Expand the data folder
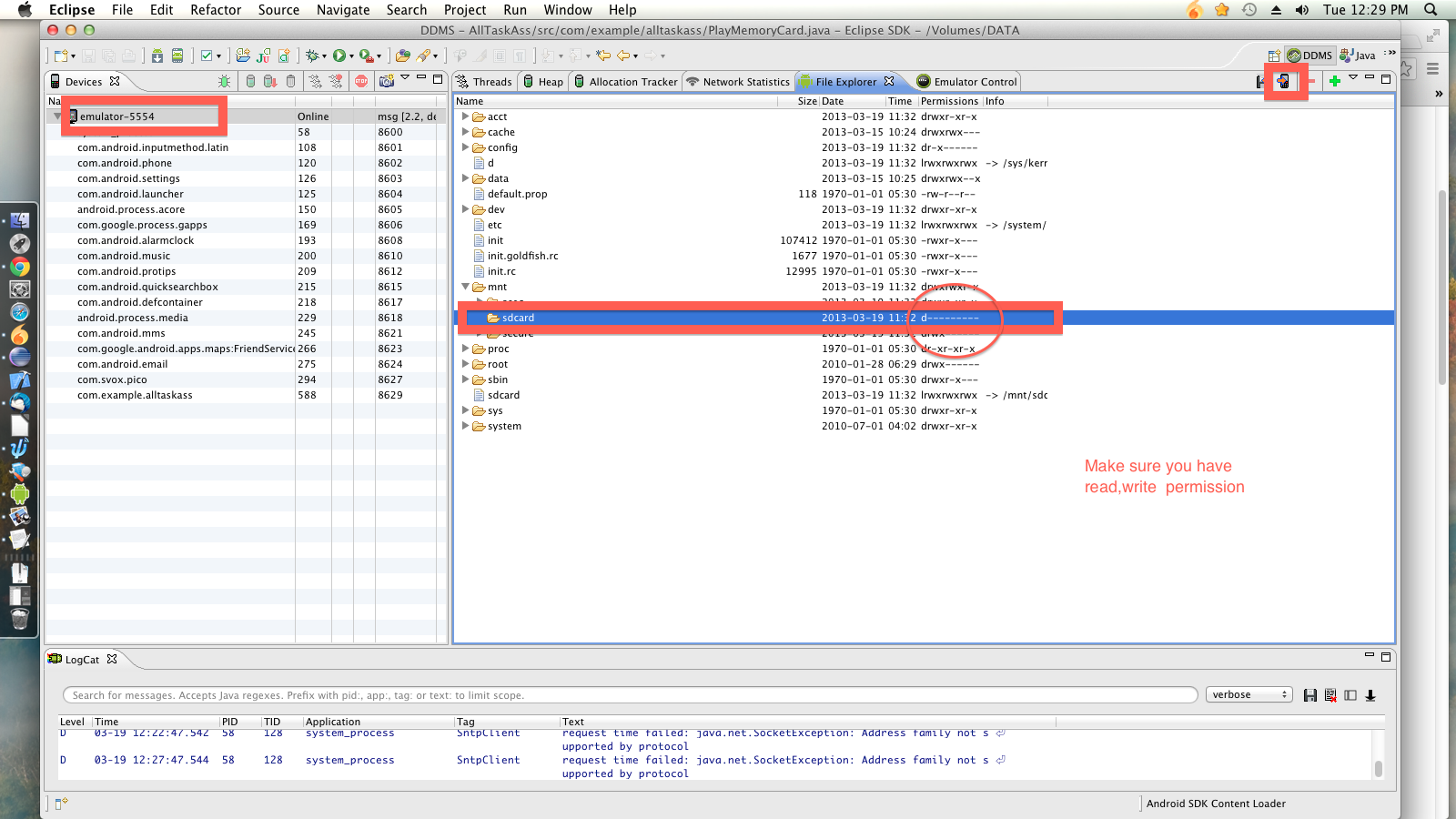This screenshot has height=819, width=1456. point(465,178)
